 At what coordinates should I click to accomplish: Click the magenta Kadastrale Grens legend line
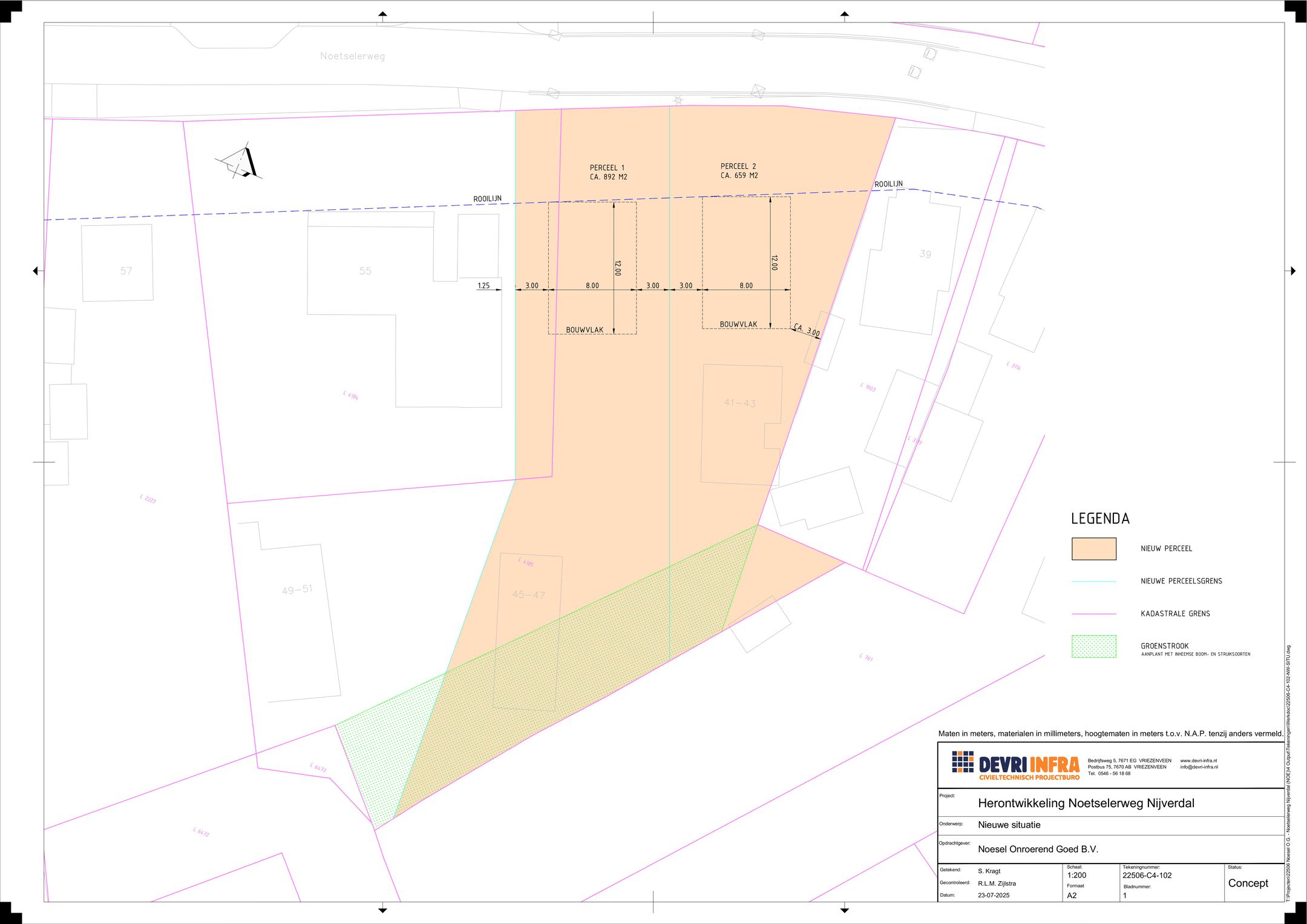[x=1093, y=614]
